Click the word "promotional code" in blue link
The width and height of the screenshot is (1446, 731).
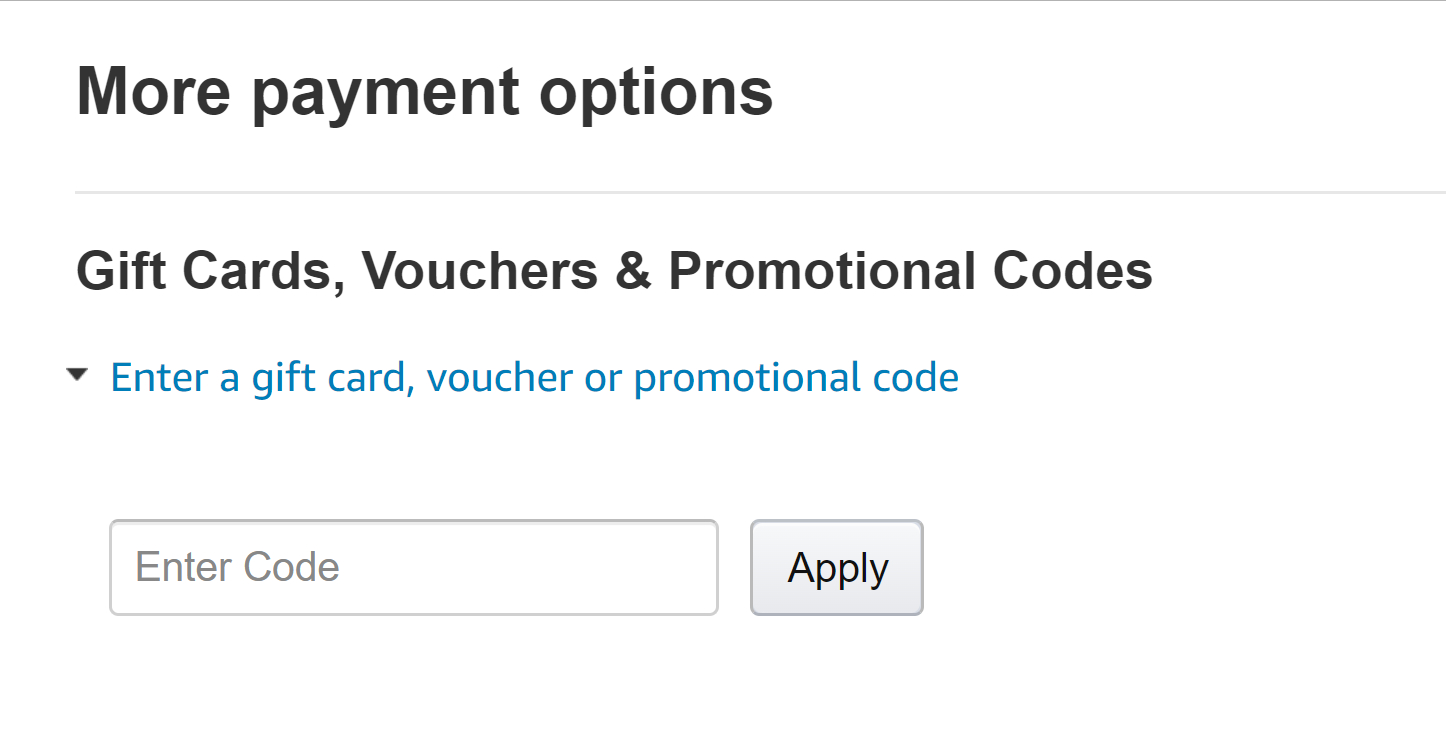pos(796,378)
